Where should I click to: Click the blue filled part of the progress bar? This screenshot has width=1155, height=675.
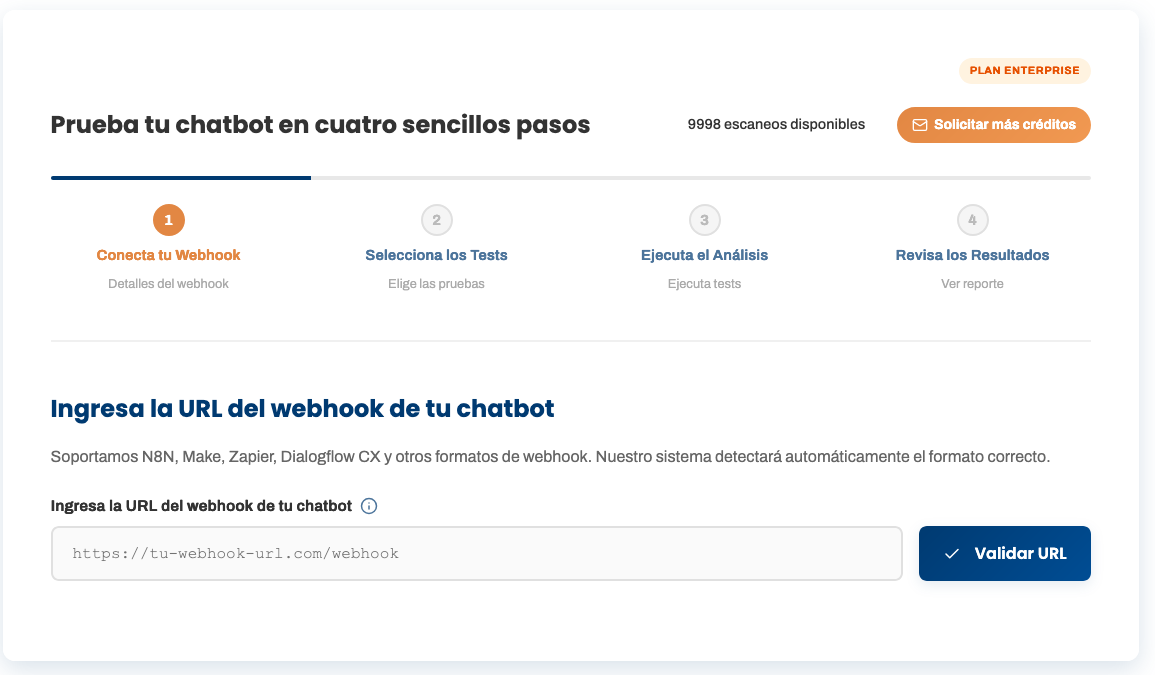pos(180,178)
